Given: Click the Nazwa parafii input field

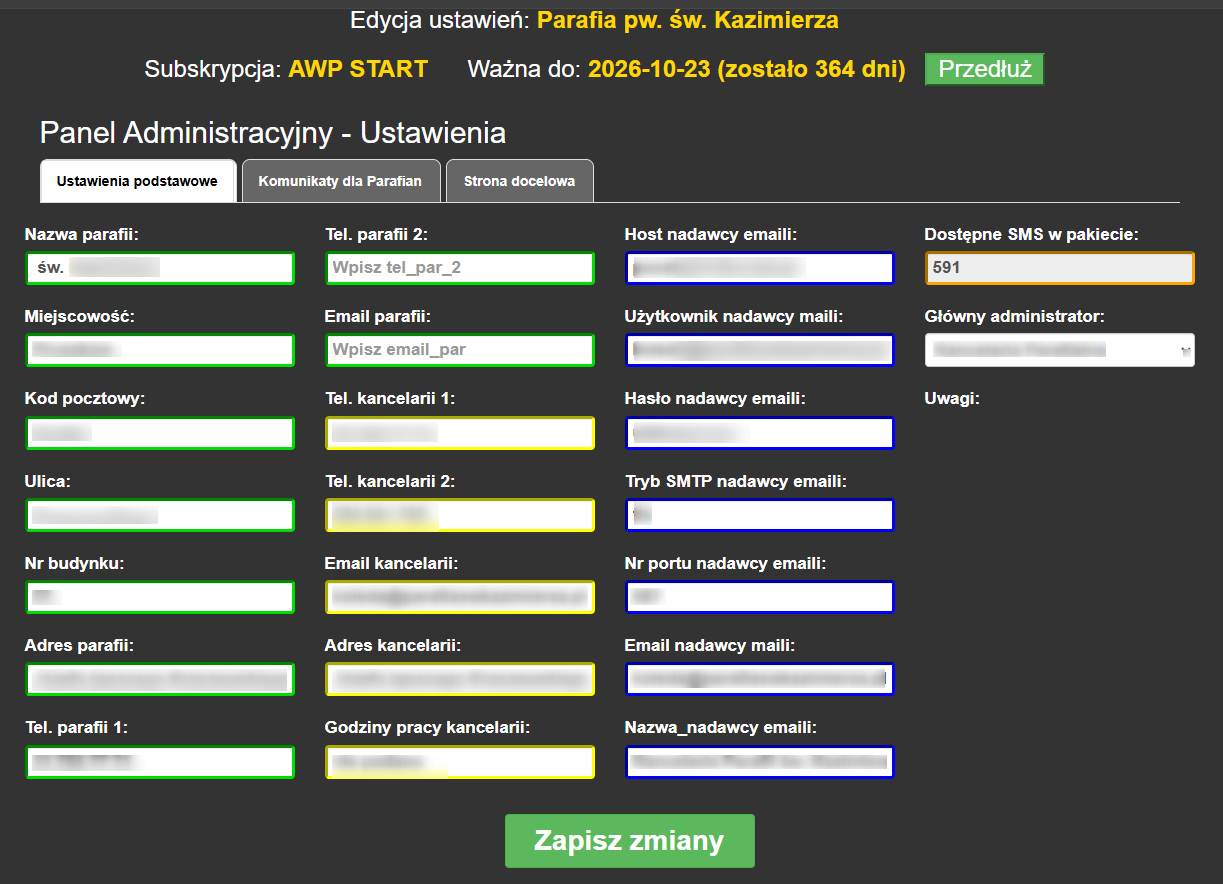Looking at the screenshot, I should tap(160, 268).
